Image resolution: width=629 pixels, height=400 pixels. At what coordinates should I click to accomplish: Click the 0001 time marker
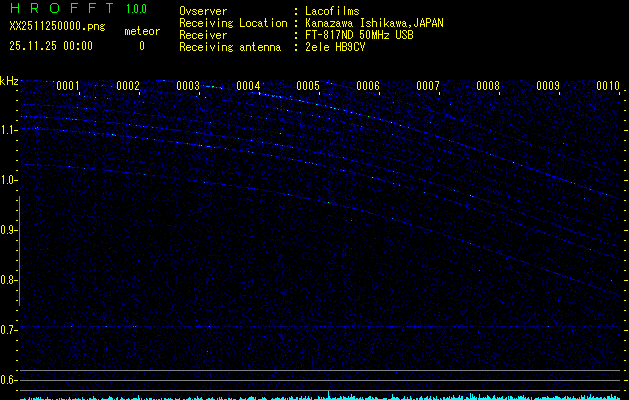coord(68,86)
